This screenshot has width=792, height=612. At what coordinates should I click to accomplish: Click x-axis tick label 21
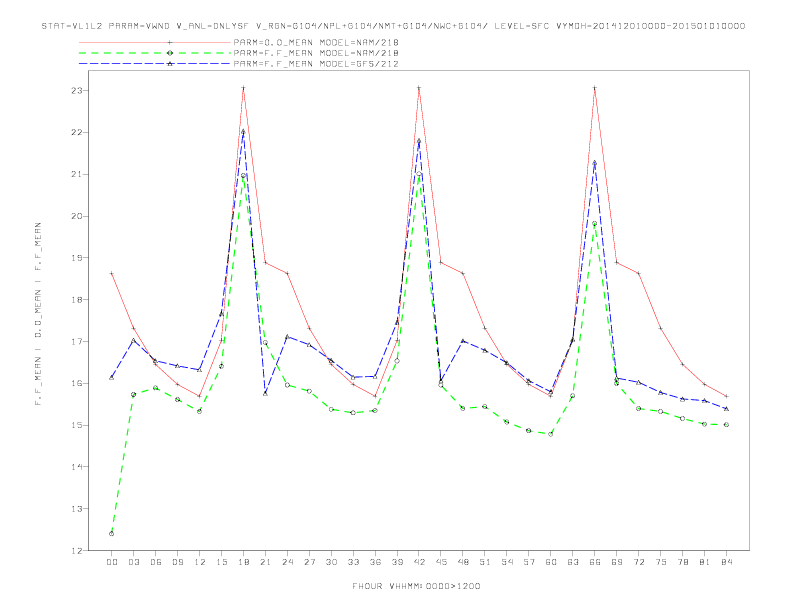coord(265,562)
